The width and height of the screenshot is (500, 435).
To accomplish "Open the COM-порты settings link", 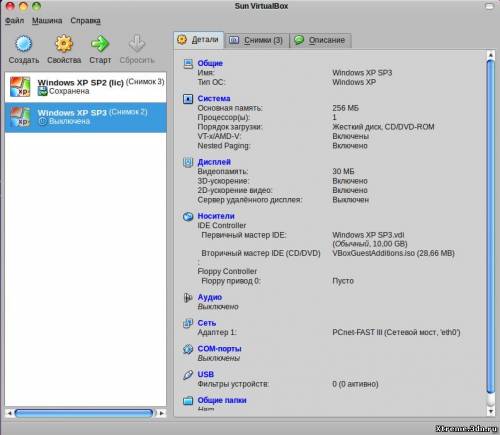I will pos(219,349).
